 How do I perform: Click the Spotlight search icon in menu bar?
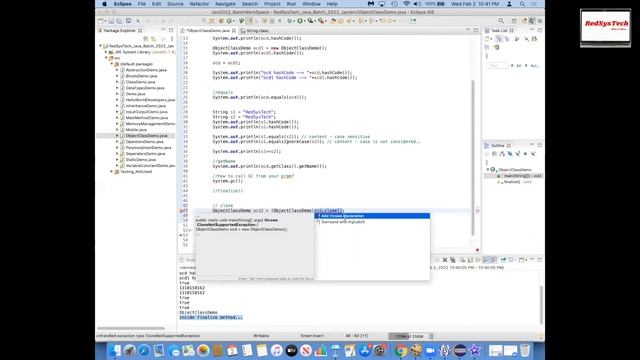[x=522, y=4]
